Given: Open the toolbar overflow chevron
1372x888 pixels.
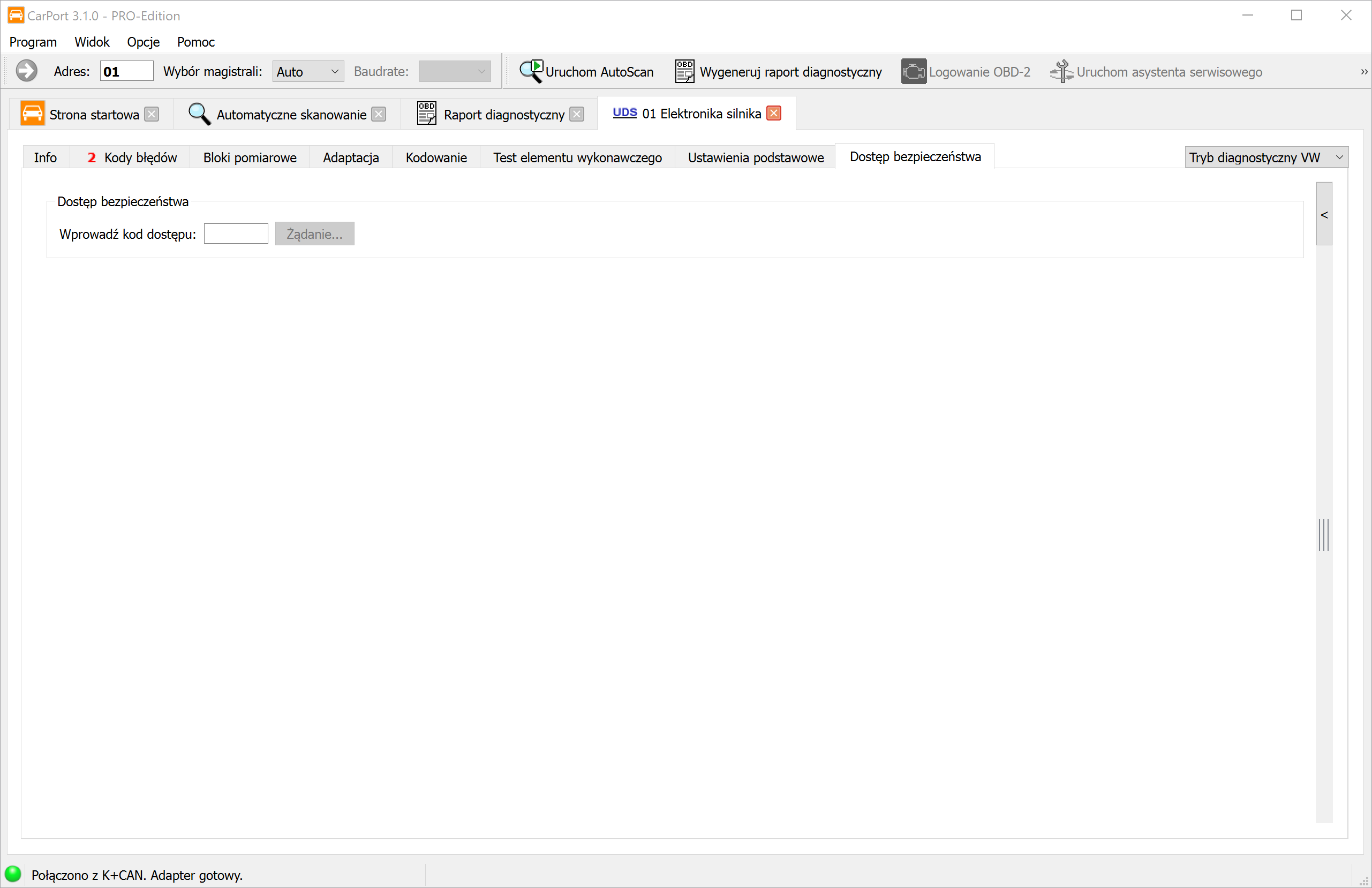Looking at the screenshot, I should coord(1363,72).
